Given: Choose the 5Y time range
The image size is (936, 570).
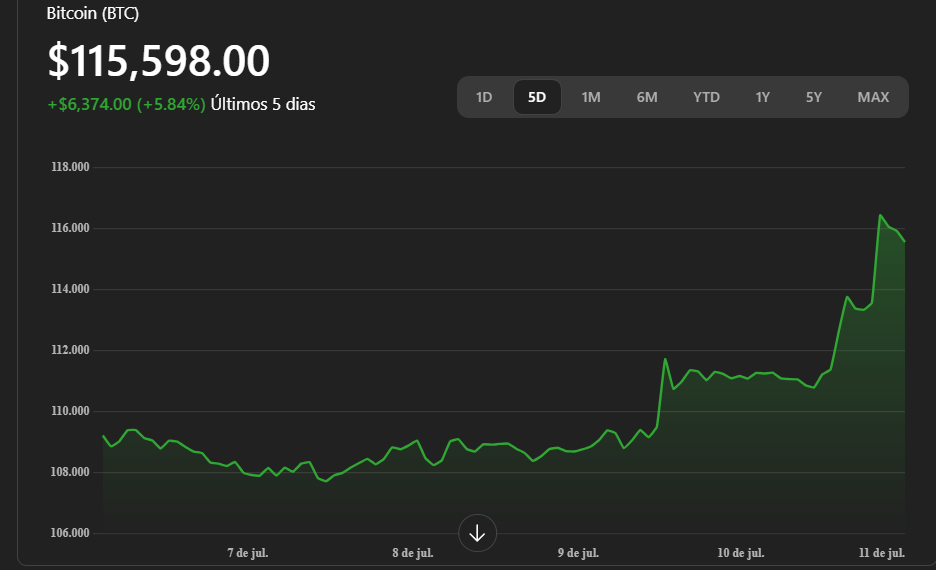Looking at the screenshot, I should pos(814,97).
